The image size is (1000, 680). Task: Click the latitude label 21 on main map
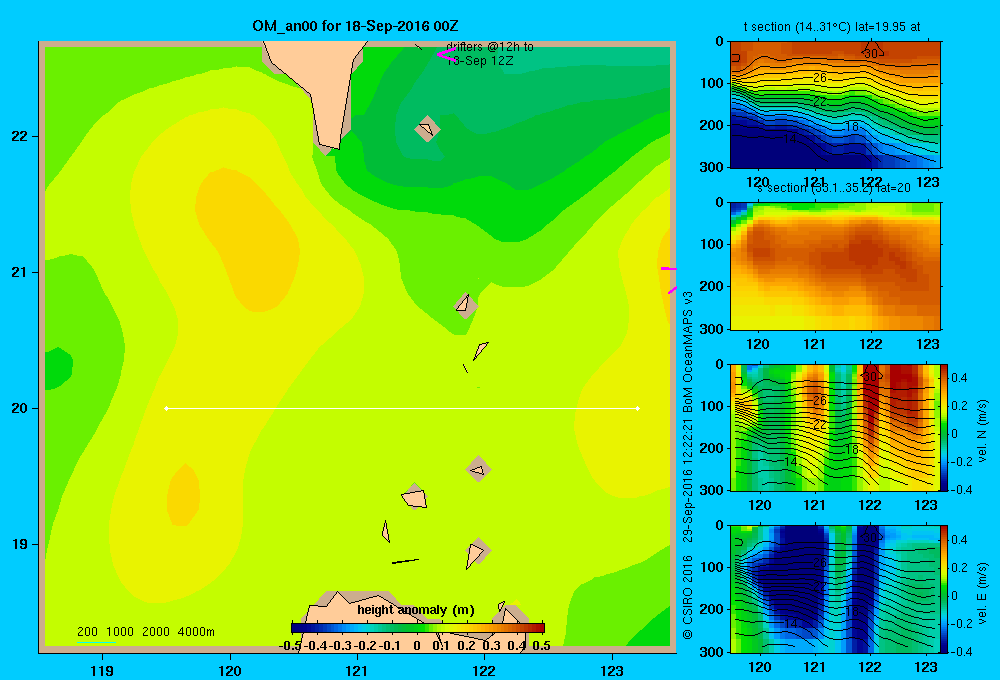pos(19,272)
